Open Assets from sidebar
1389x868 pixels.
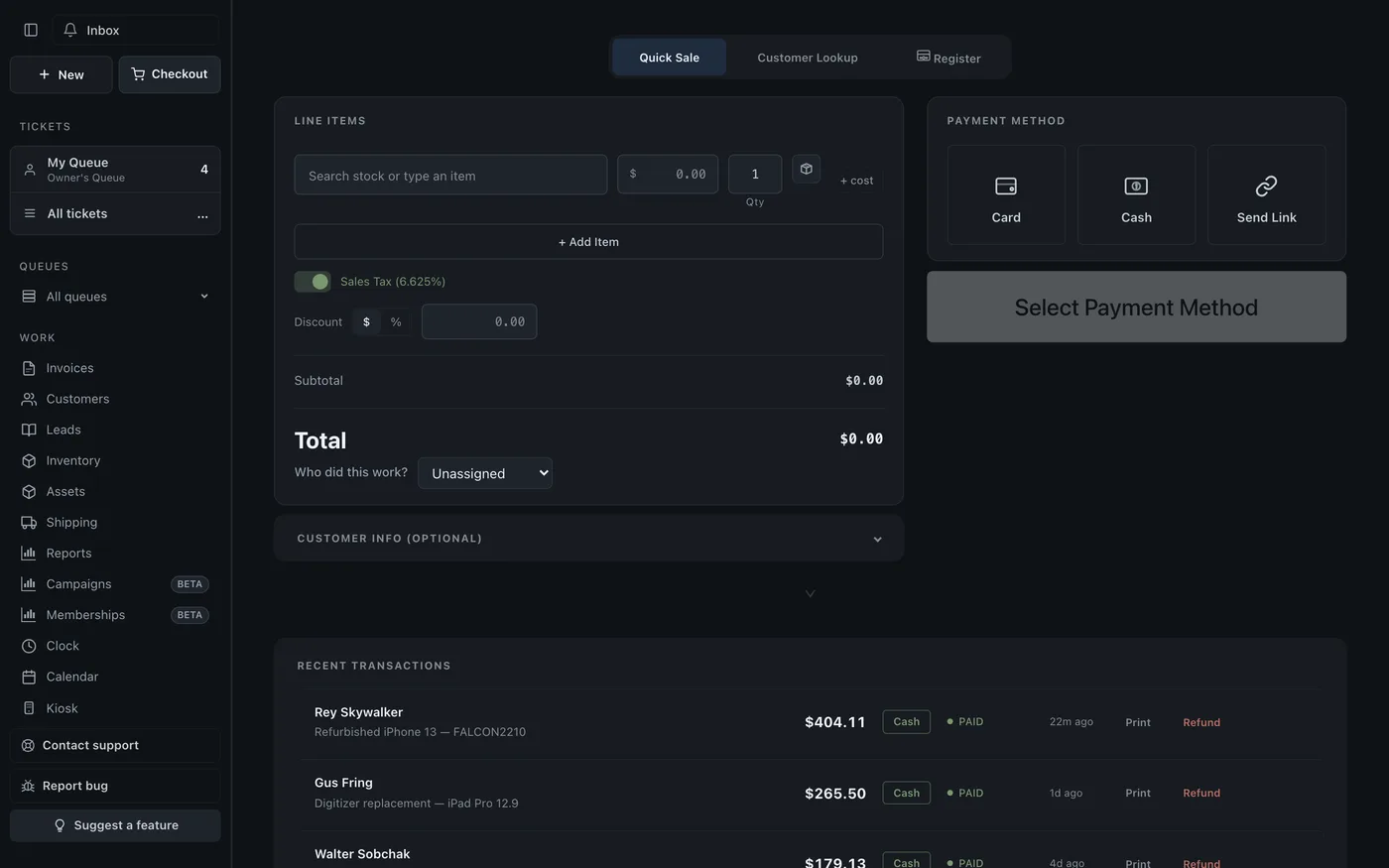(x=115, y=491)
